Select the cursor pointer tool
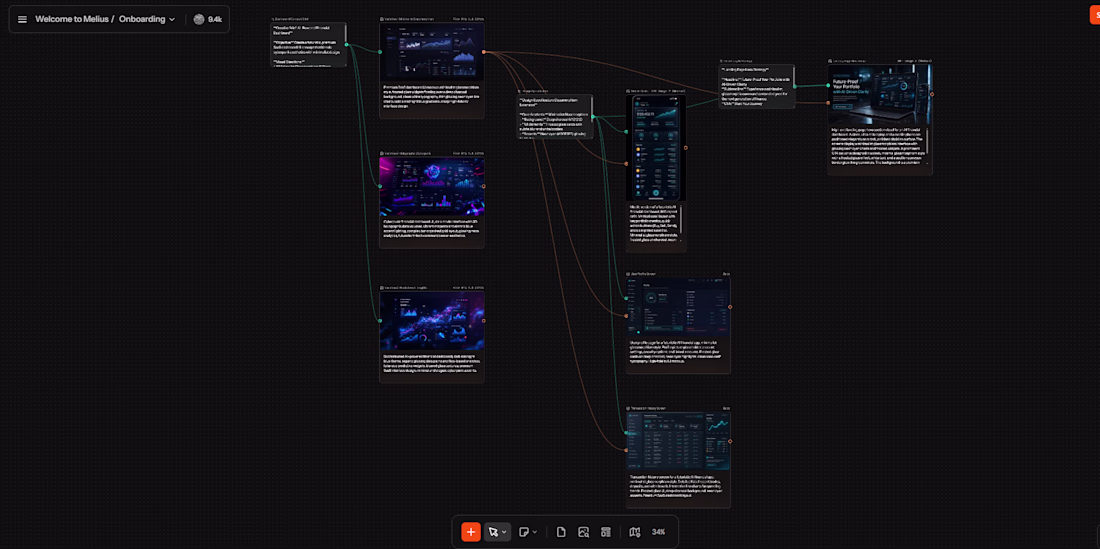 tap(493, 531)
